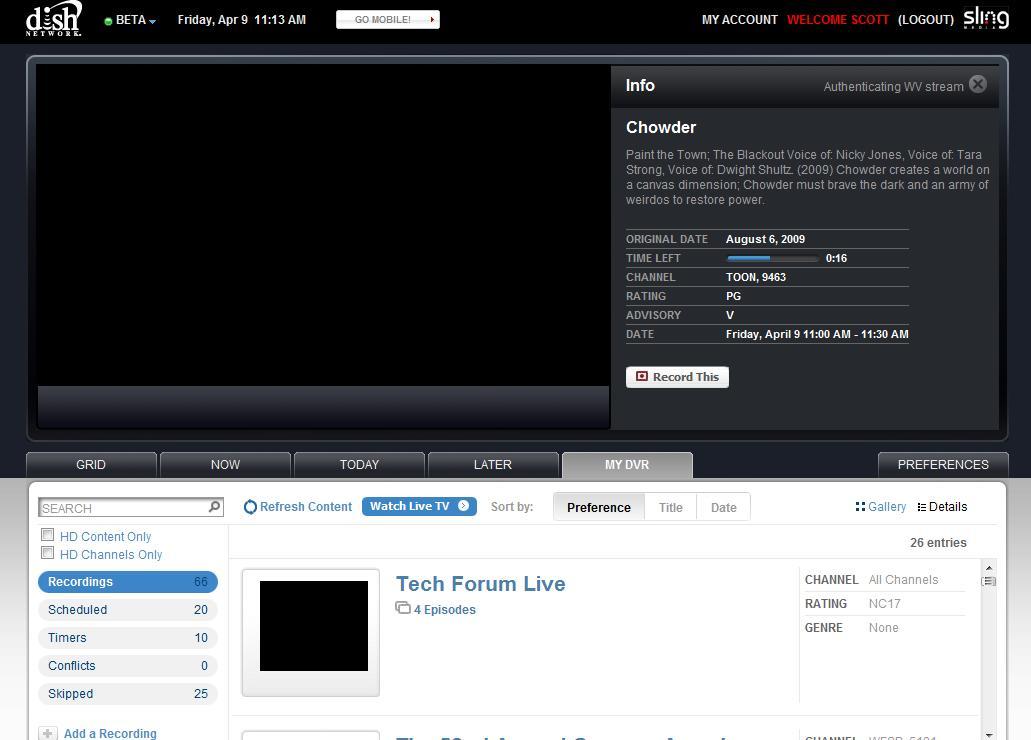
Task: Click the WELCOME SCOTT text
Action: [838, 20]
